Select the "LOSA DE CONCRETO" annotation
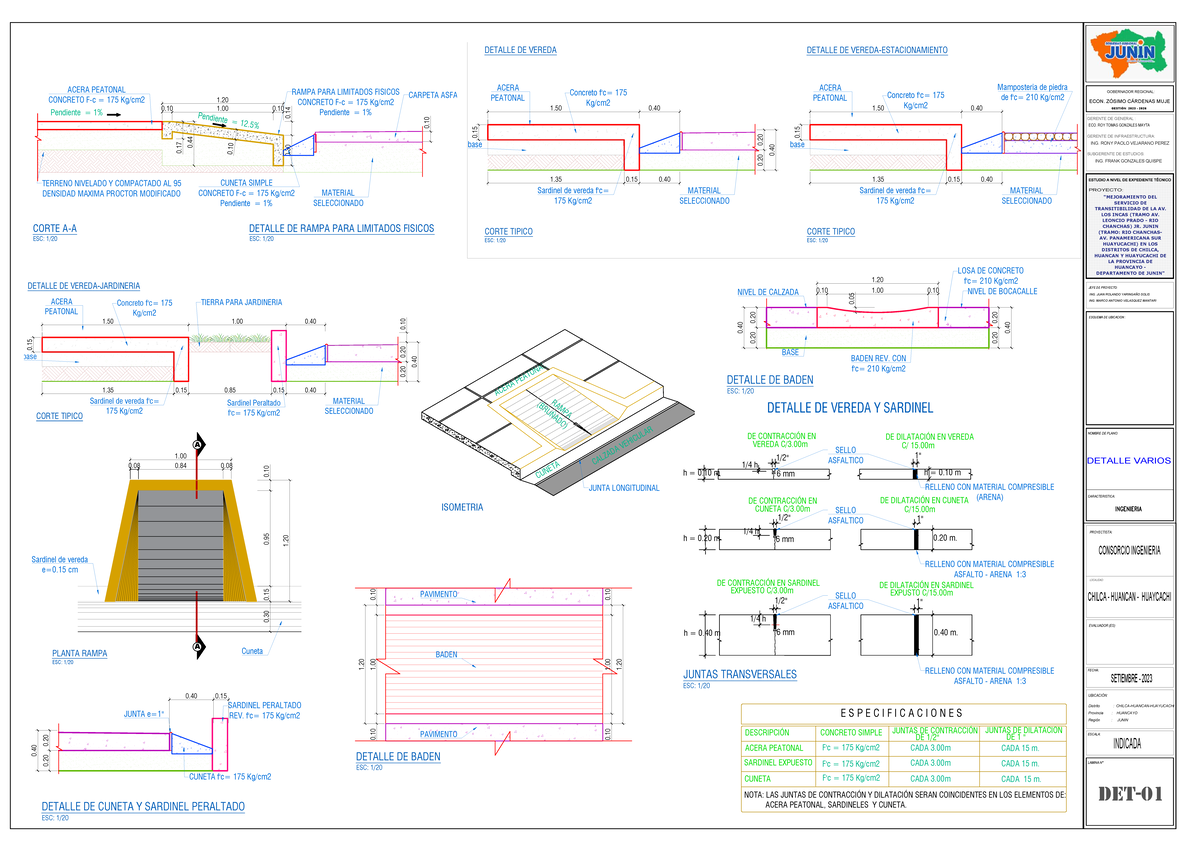The image size is (1200, 849). [x=990, y=271]
